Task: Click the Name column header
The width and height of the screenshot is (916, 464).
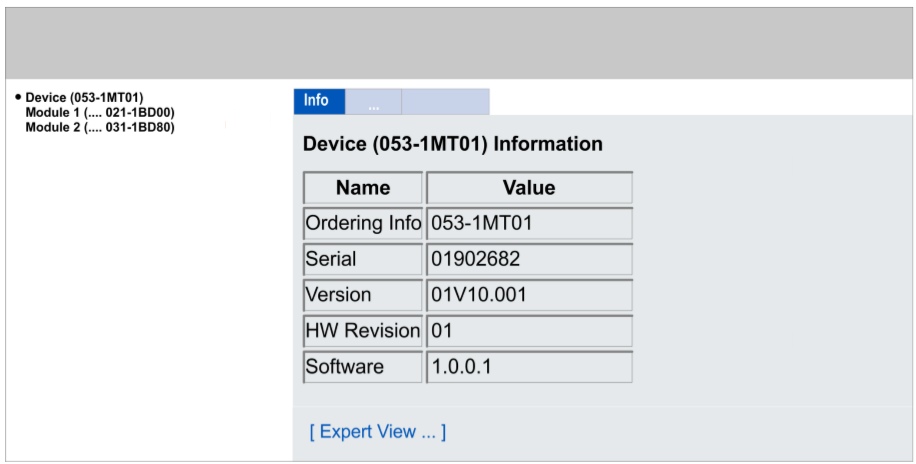Action: 363,188
